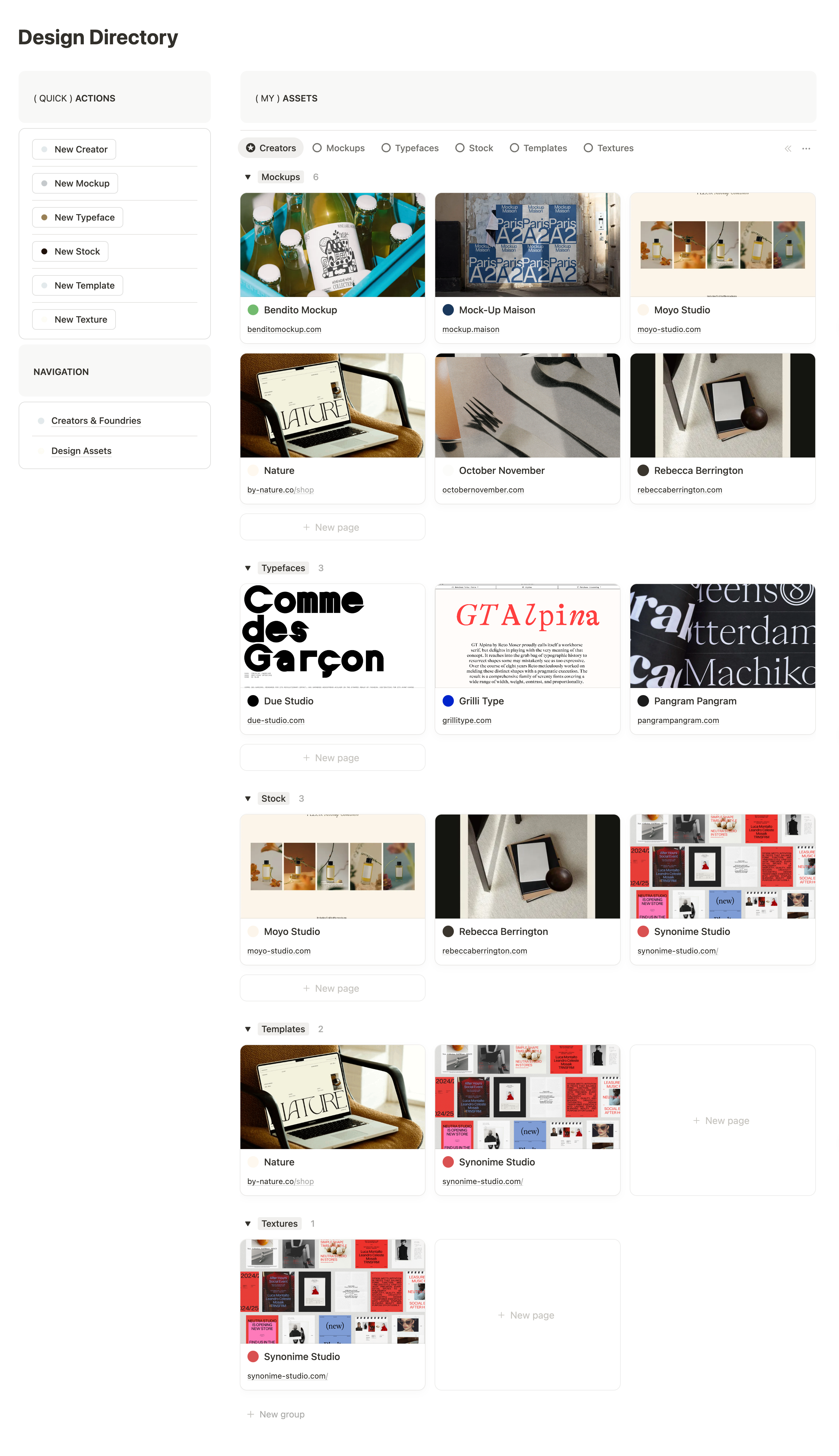Click the blue Grilli Type page icon
This screenshot has height=1456, width=839.
pos(448,701)
